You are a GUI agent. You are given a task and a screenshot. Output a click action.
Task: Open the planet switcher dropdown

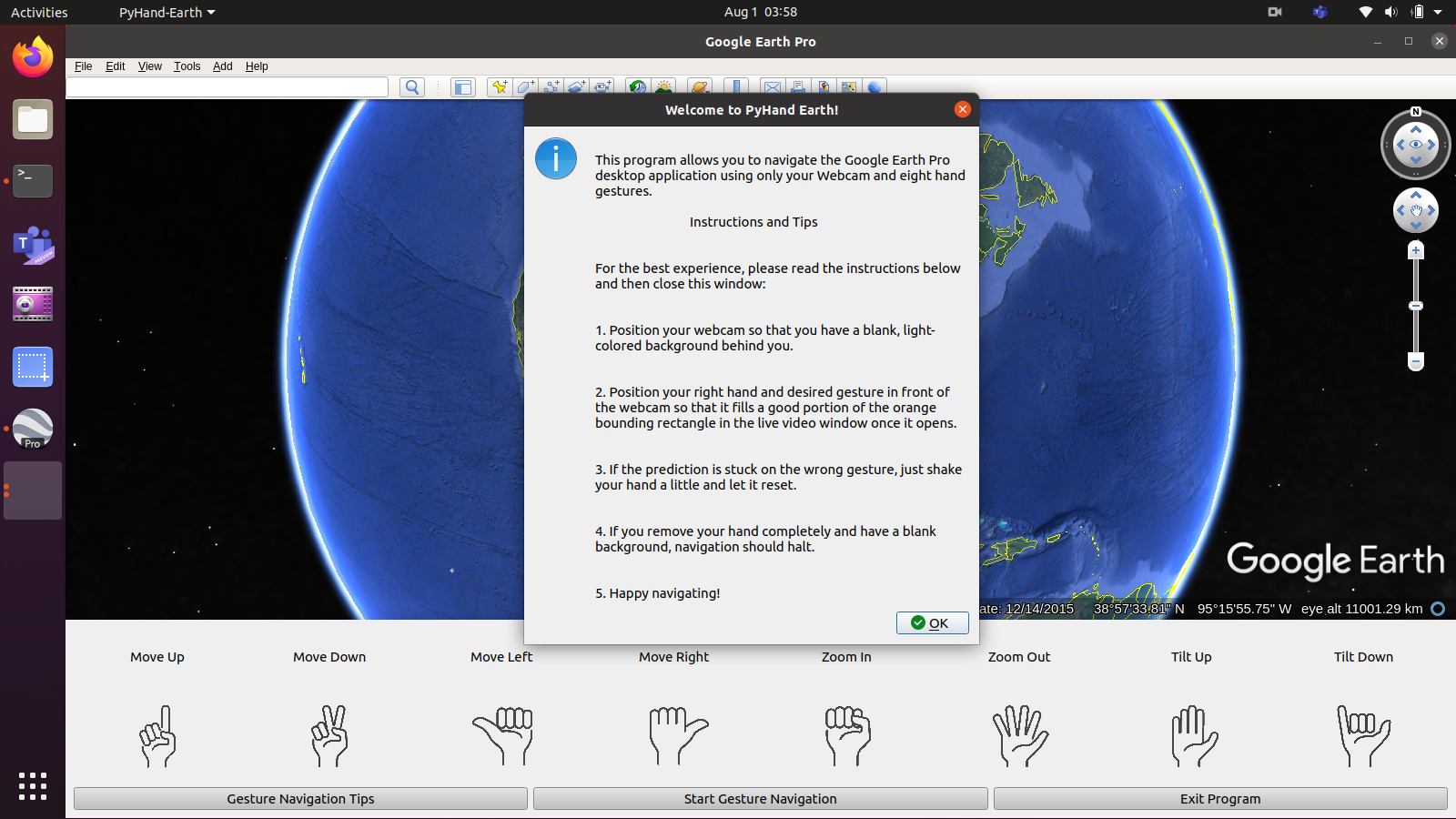tap(699, 87)
